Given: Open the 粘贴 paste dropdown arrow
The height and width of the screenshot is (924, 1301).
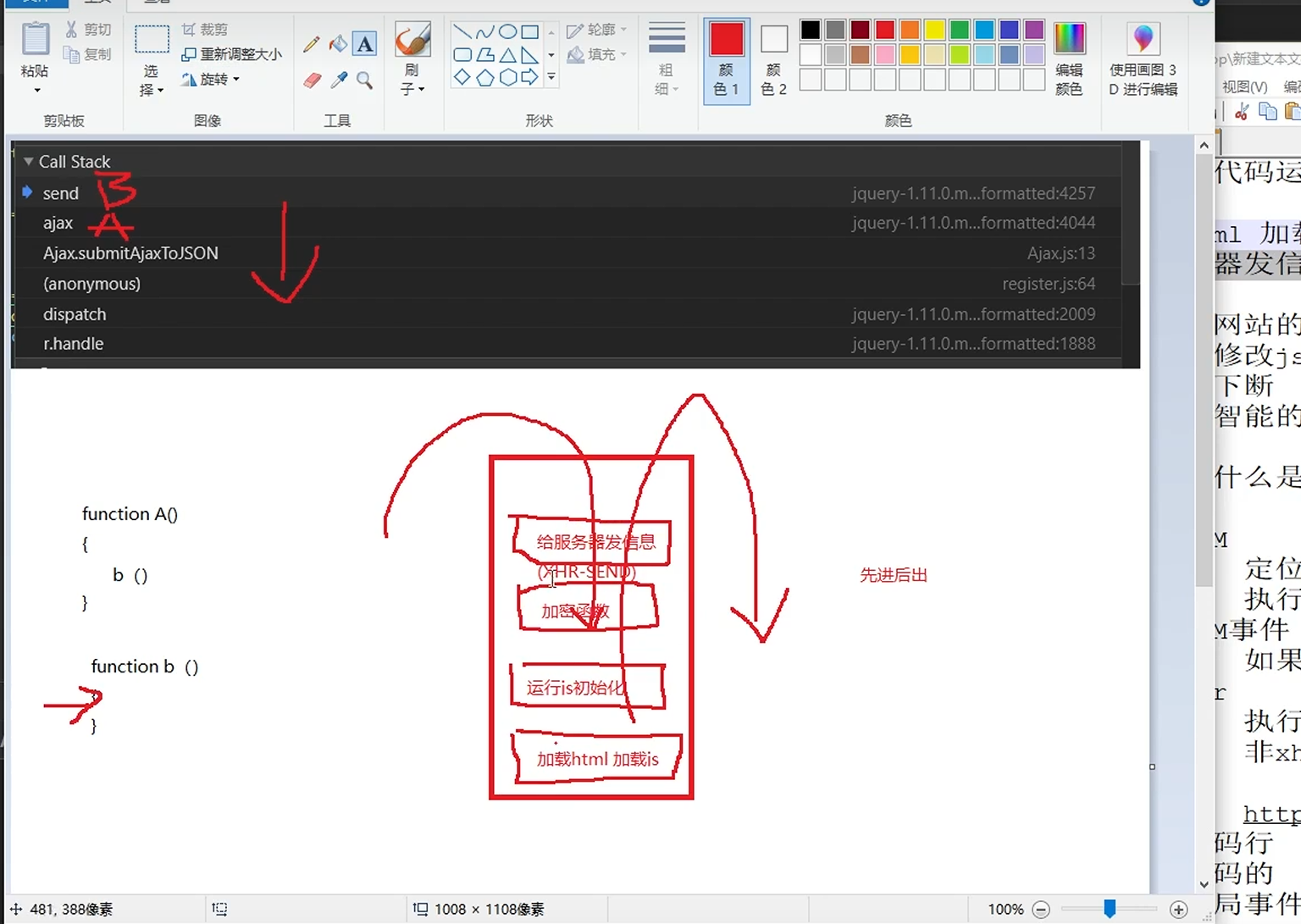Looking at the screenshot, I should 36,90.
